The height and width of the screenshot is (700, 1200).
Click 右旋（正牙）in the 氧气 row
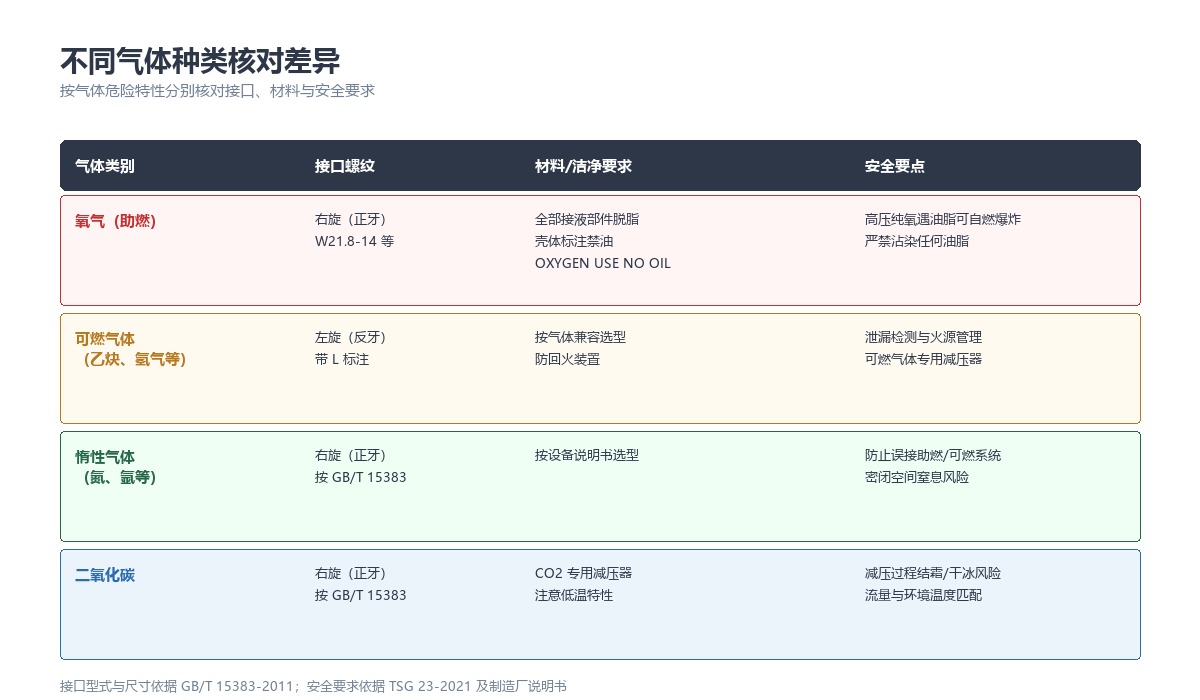click(x=350, y=219)
